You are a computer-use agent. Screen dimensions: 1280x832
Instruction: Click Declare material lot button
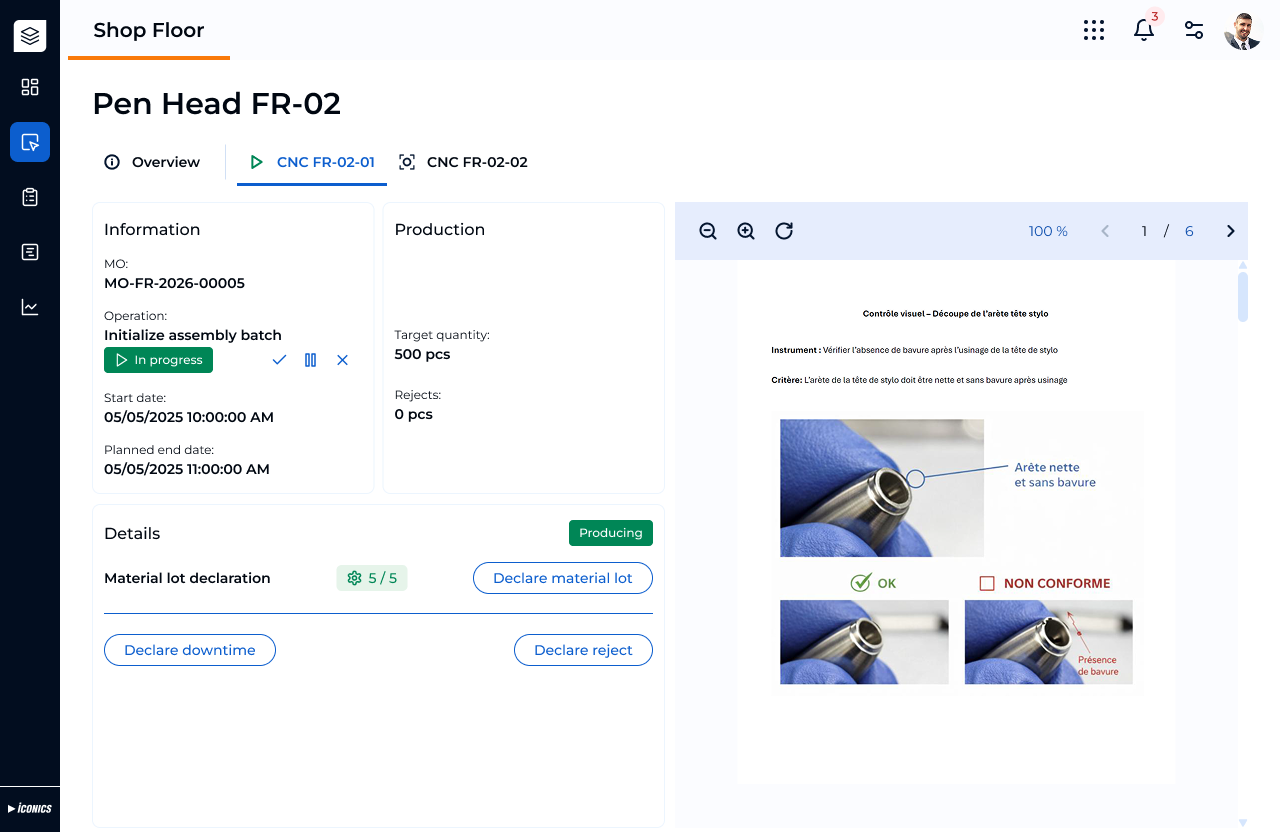(563, 578)
